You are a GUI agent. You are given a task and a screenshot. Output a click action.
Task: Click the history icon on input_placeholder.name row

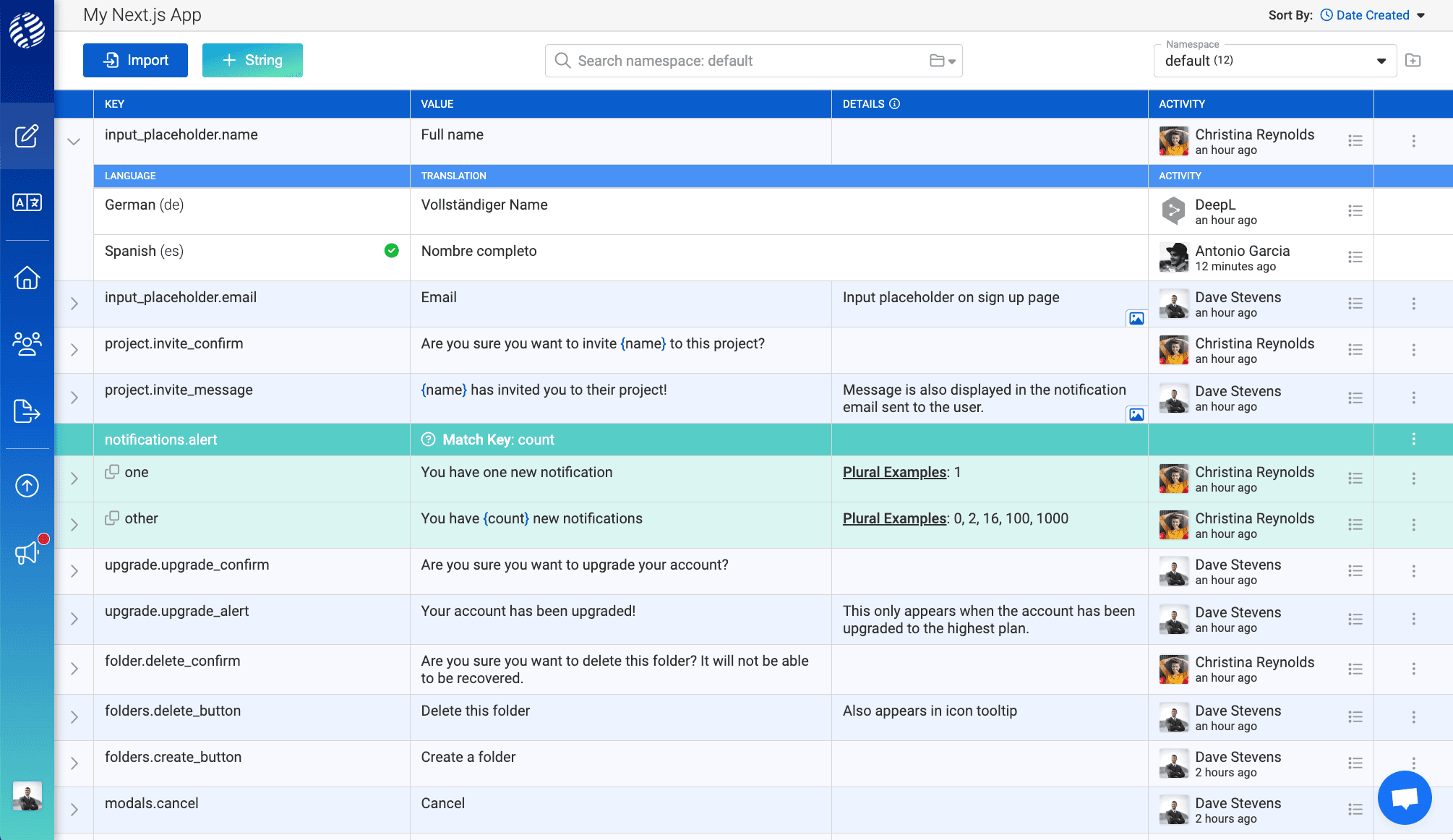1356,140
